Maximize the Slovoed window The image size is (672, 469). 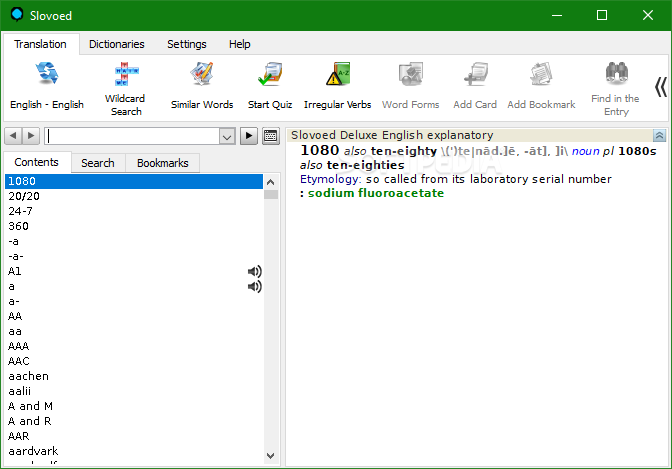(602, 15)
